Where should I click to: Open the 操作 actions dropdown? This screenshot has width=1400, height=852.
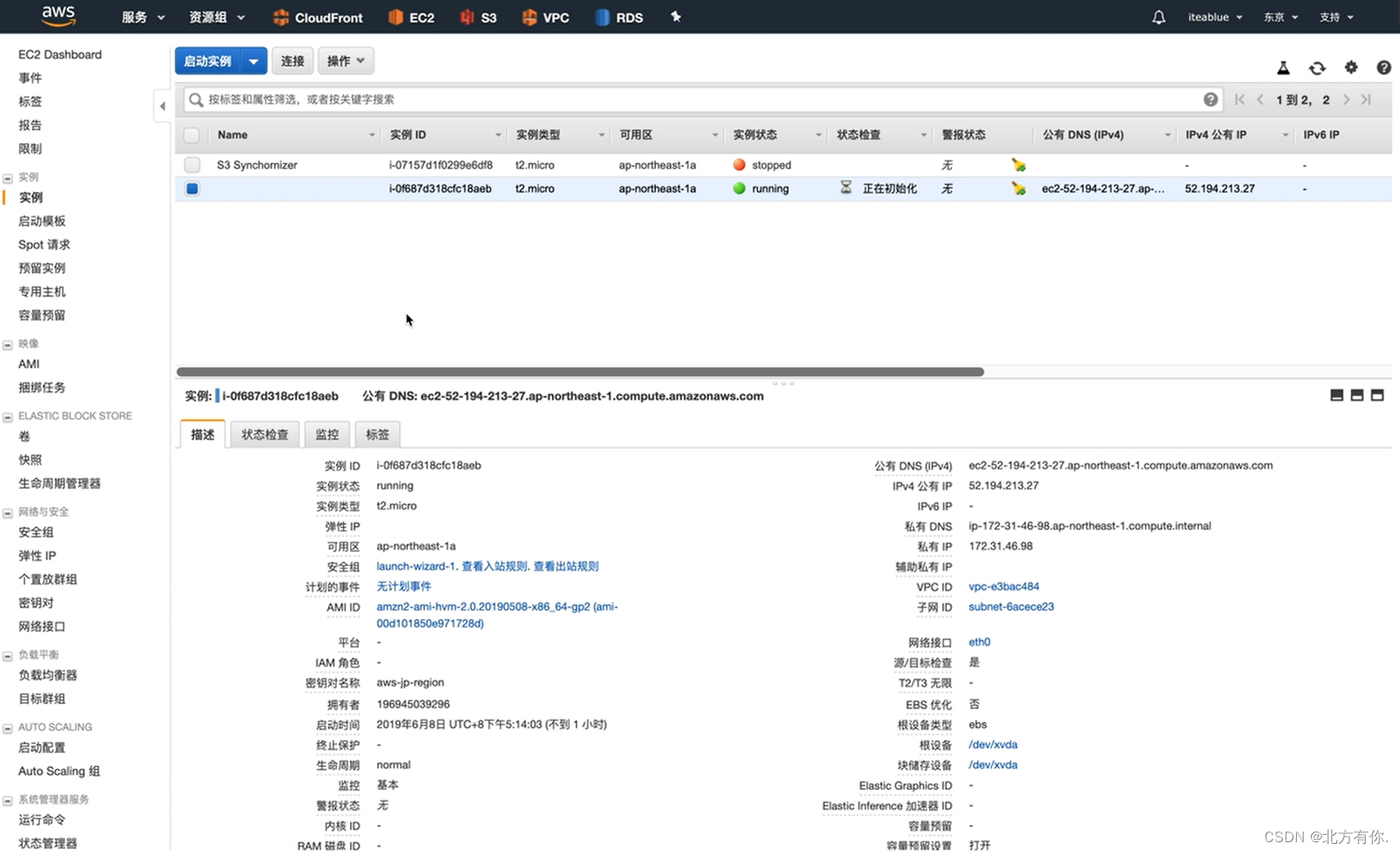(x=346, y=61)
